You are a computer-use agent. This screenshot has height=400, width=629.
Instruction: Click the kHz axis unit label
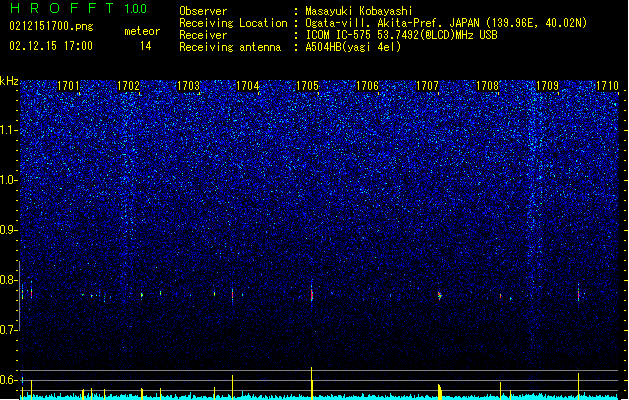pos(9,81)
